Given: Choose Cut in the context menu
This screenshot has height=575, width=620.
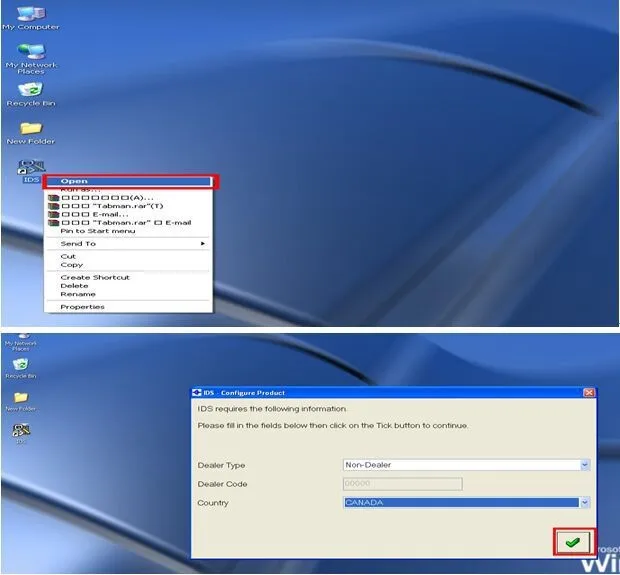Looking at the screenshot, I should [x=129, y=256].
